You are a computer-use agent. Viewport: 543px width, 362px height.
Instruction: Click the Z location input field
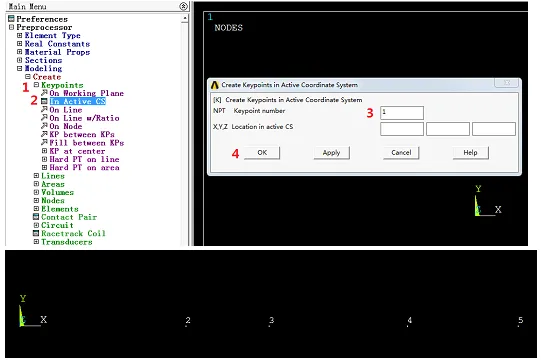[x=494, y=129]
